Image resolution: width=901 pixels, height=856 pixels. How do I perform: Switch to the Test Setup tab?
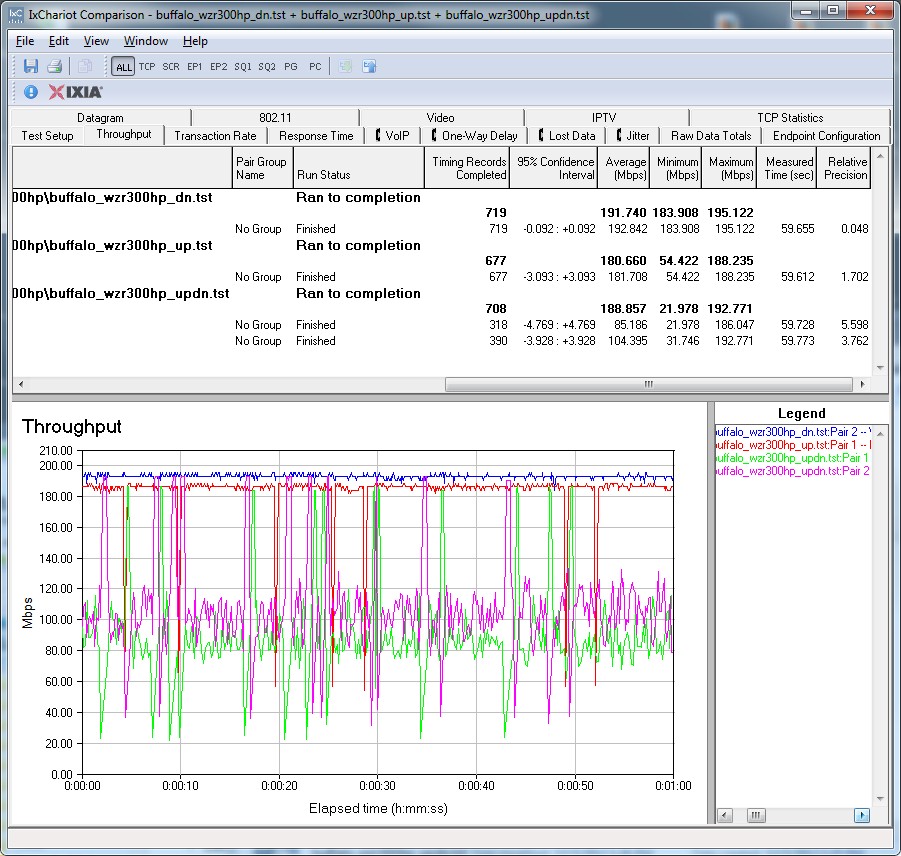click(48, 136)
